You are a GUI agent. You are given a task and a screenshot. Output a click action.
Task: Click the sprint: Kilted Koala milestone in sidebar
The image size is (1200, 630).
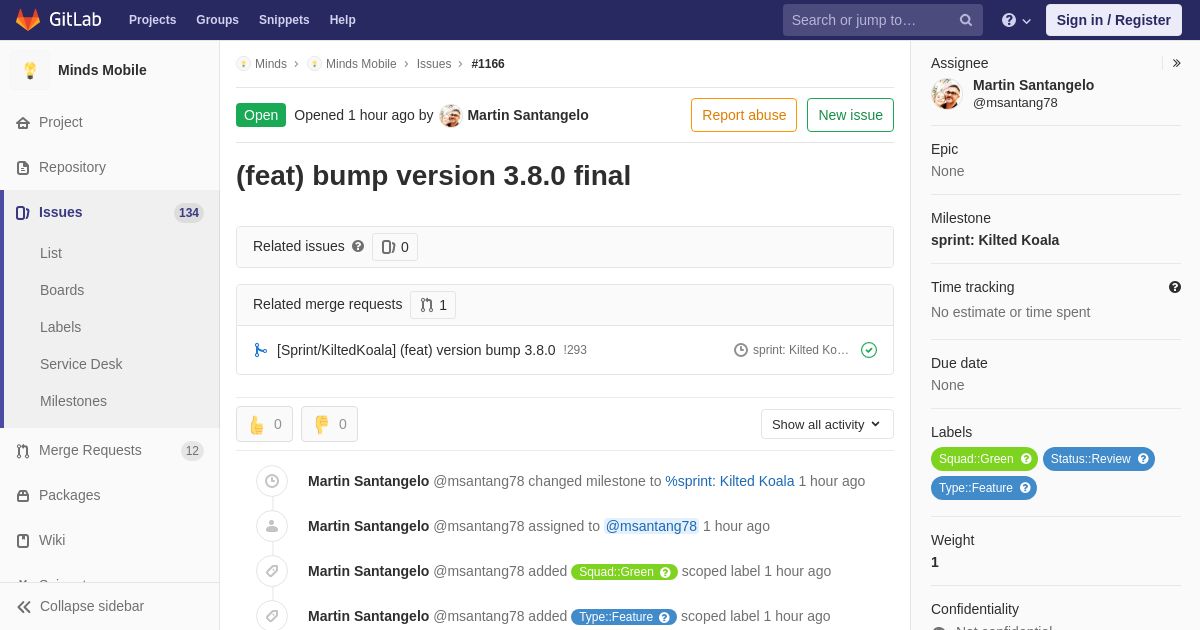995,240
